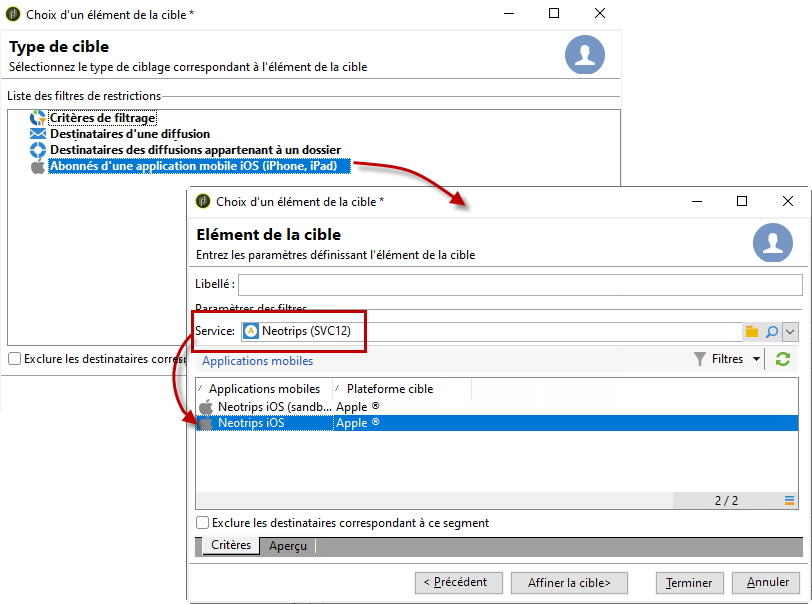Image resolution: width=812 pixels, height=604 pixels.
Task: Open the Filtres dropdown arrow
Action: [x=756, y=359]
